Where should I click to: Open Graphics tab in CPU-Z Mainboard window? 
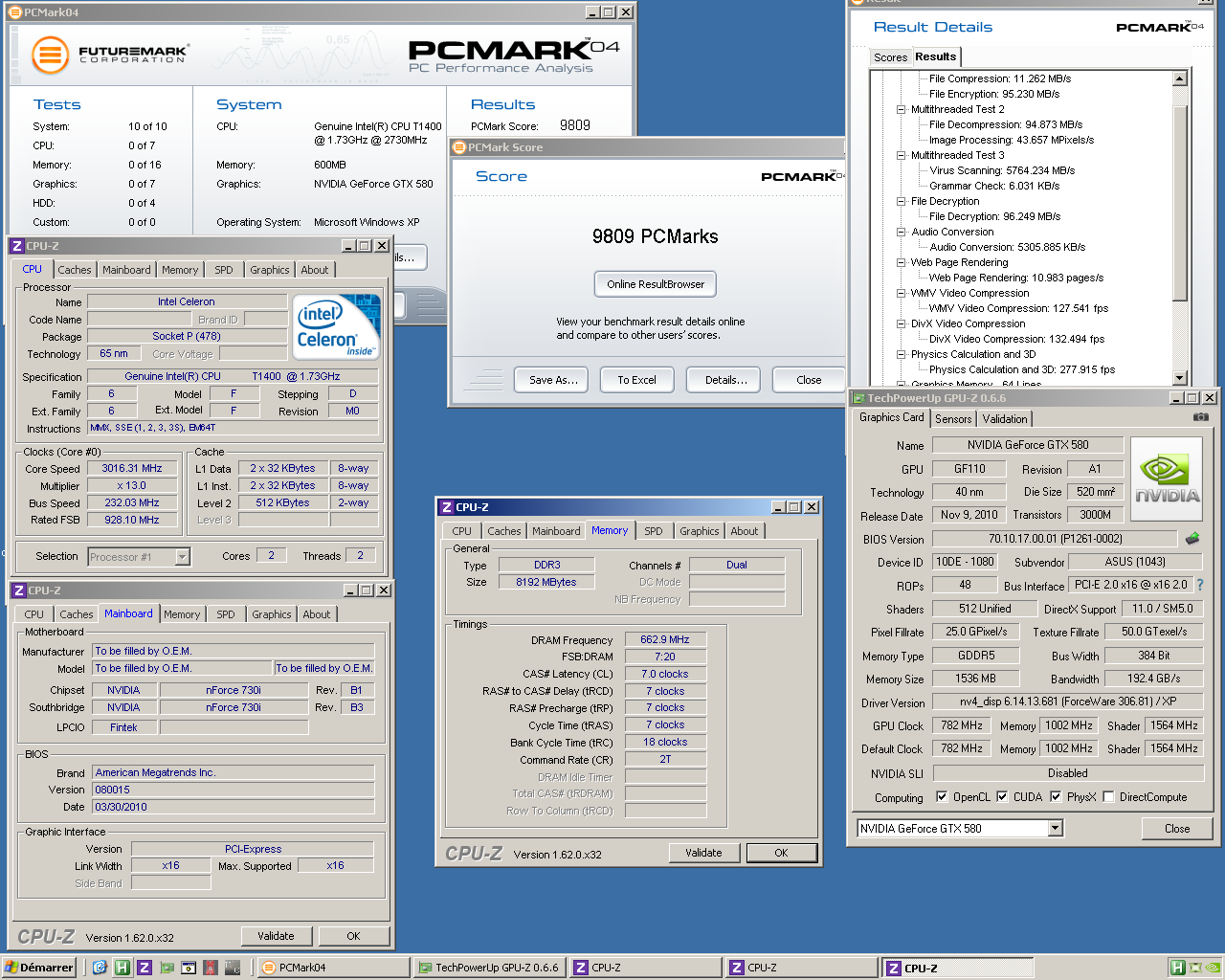(272, 614)
